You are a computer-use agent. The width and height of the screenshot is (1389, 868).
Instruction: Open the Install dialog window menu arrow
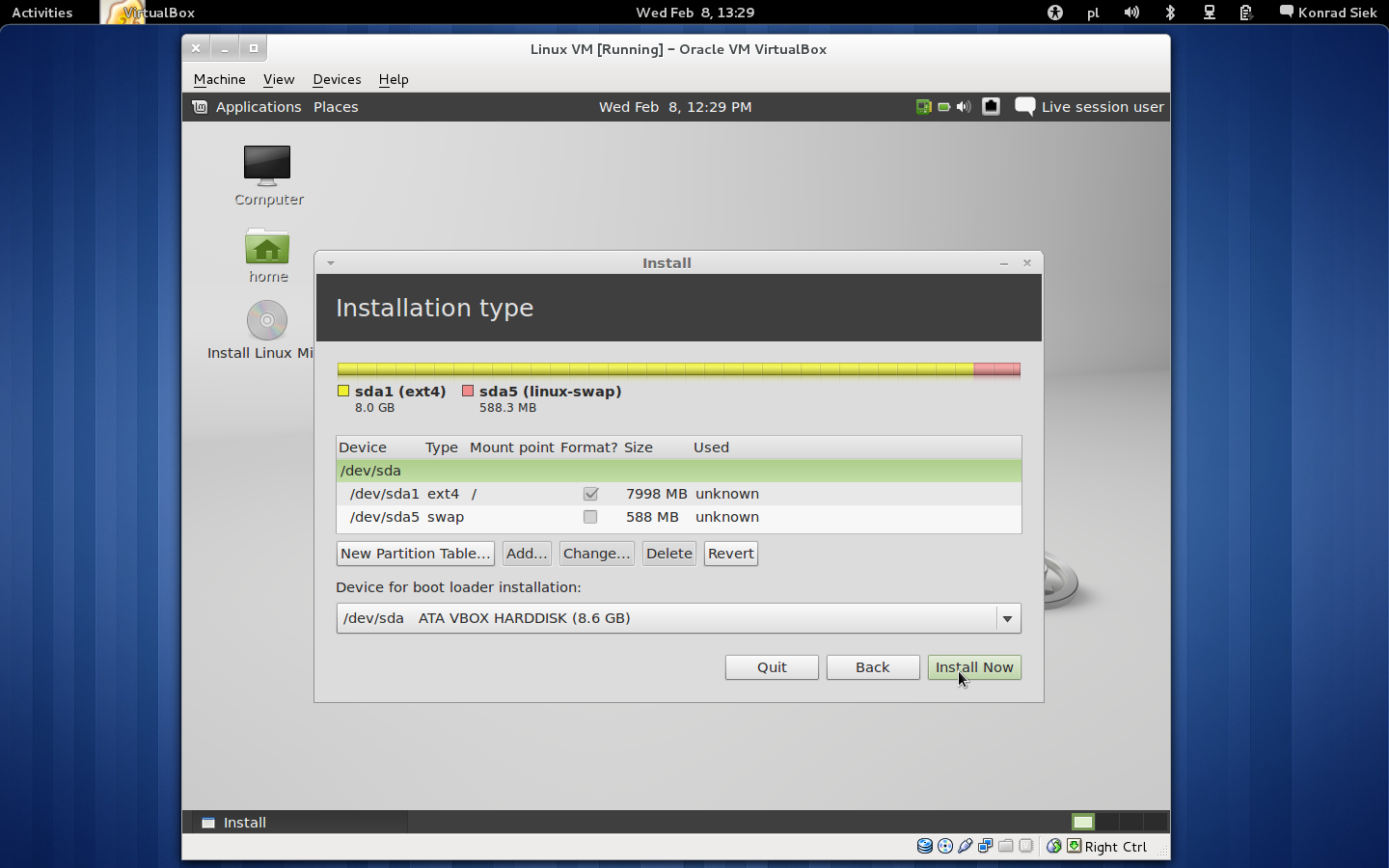[330, 262]
